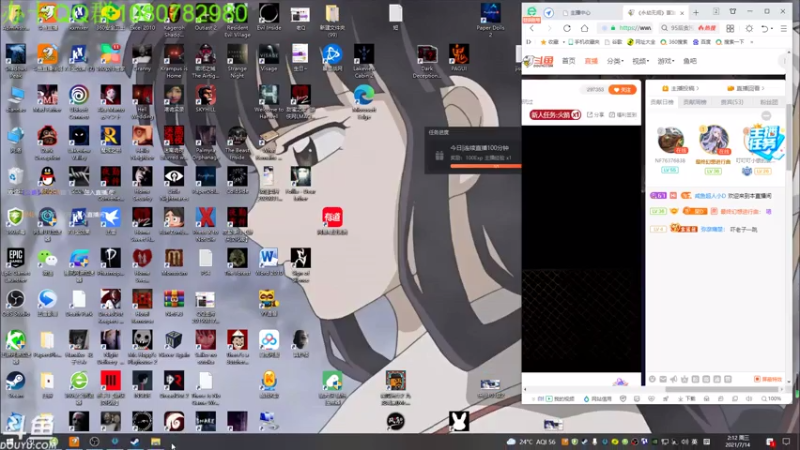Open the WeChat desktop shortcut
This screenshot has width=800, height=450.
click(47, 262)
